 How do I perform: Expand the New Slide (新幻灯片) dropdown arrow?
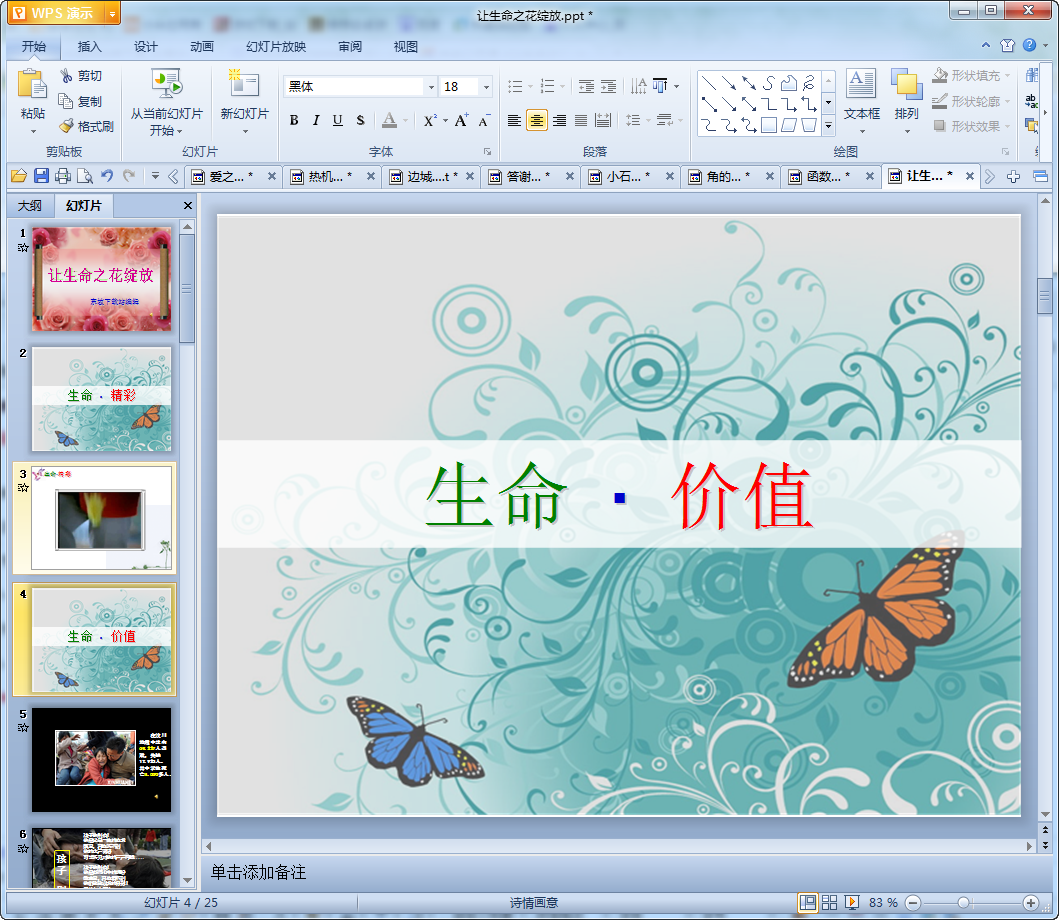click(x=245, y=131)
